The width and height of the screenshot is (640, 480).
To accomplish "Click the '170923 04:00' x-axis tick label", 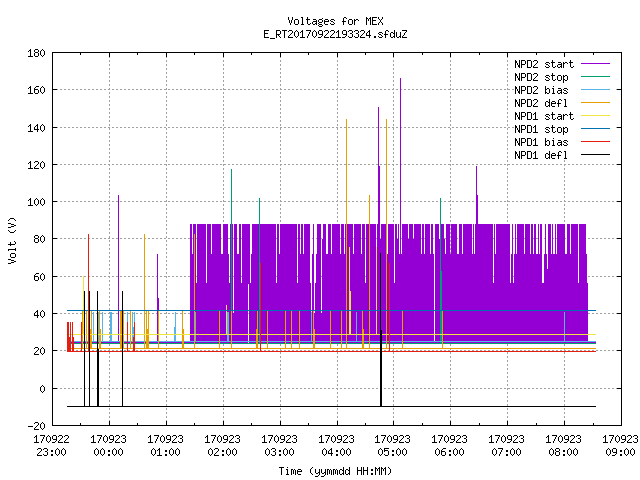I will point(336,446).
